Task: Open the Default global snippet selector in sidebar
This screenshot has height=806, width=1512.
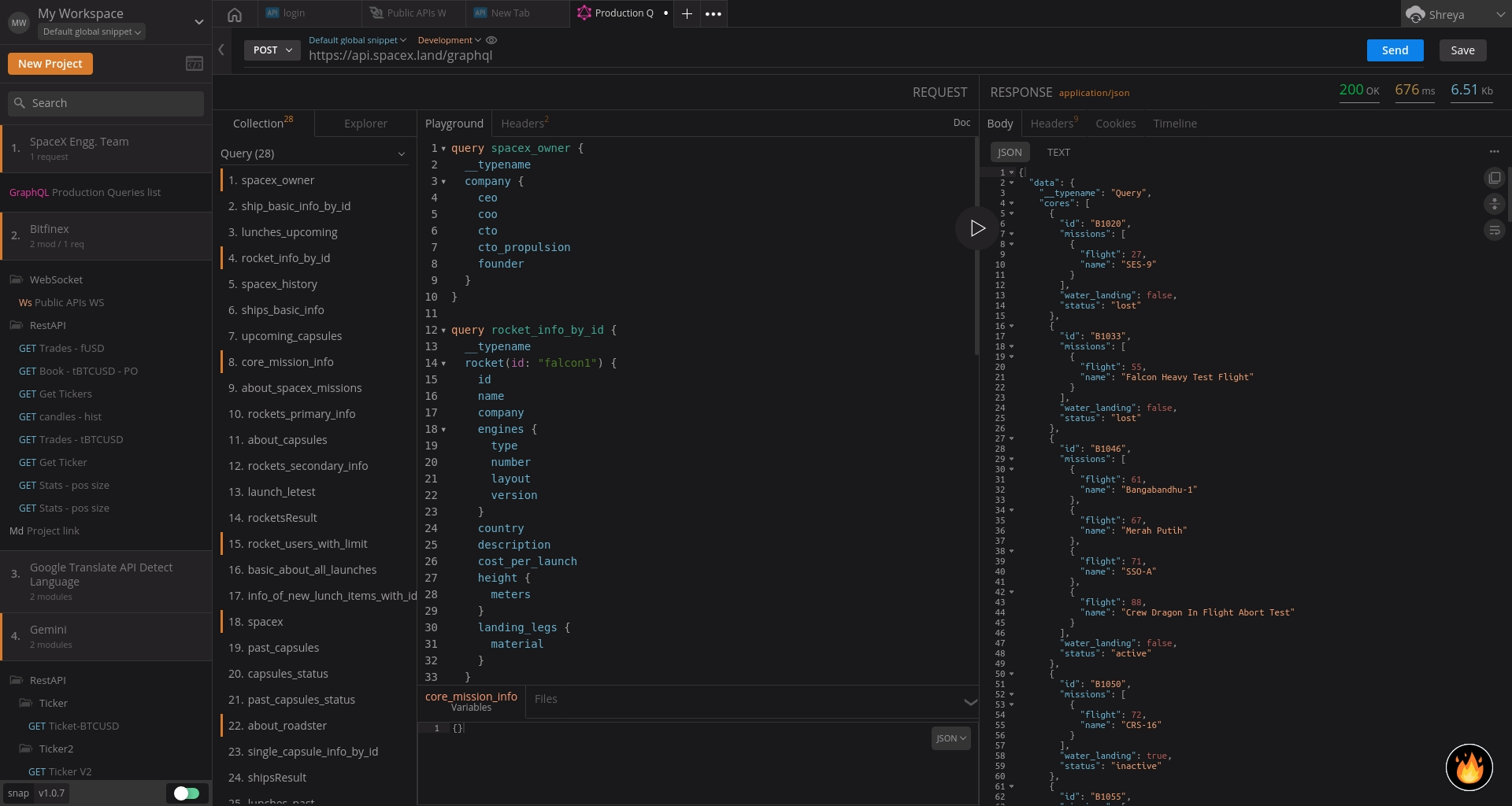Action: 91,32
